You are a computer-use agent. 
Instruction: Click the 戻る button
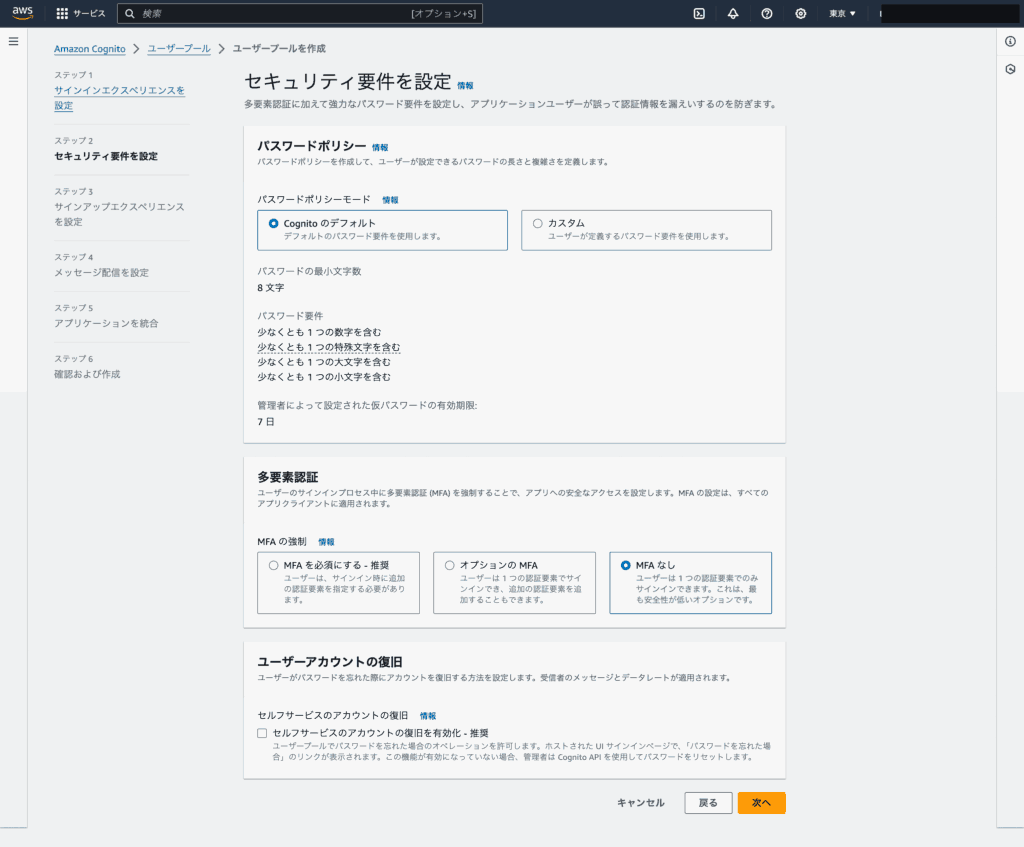coord(708,803)
